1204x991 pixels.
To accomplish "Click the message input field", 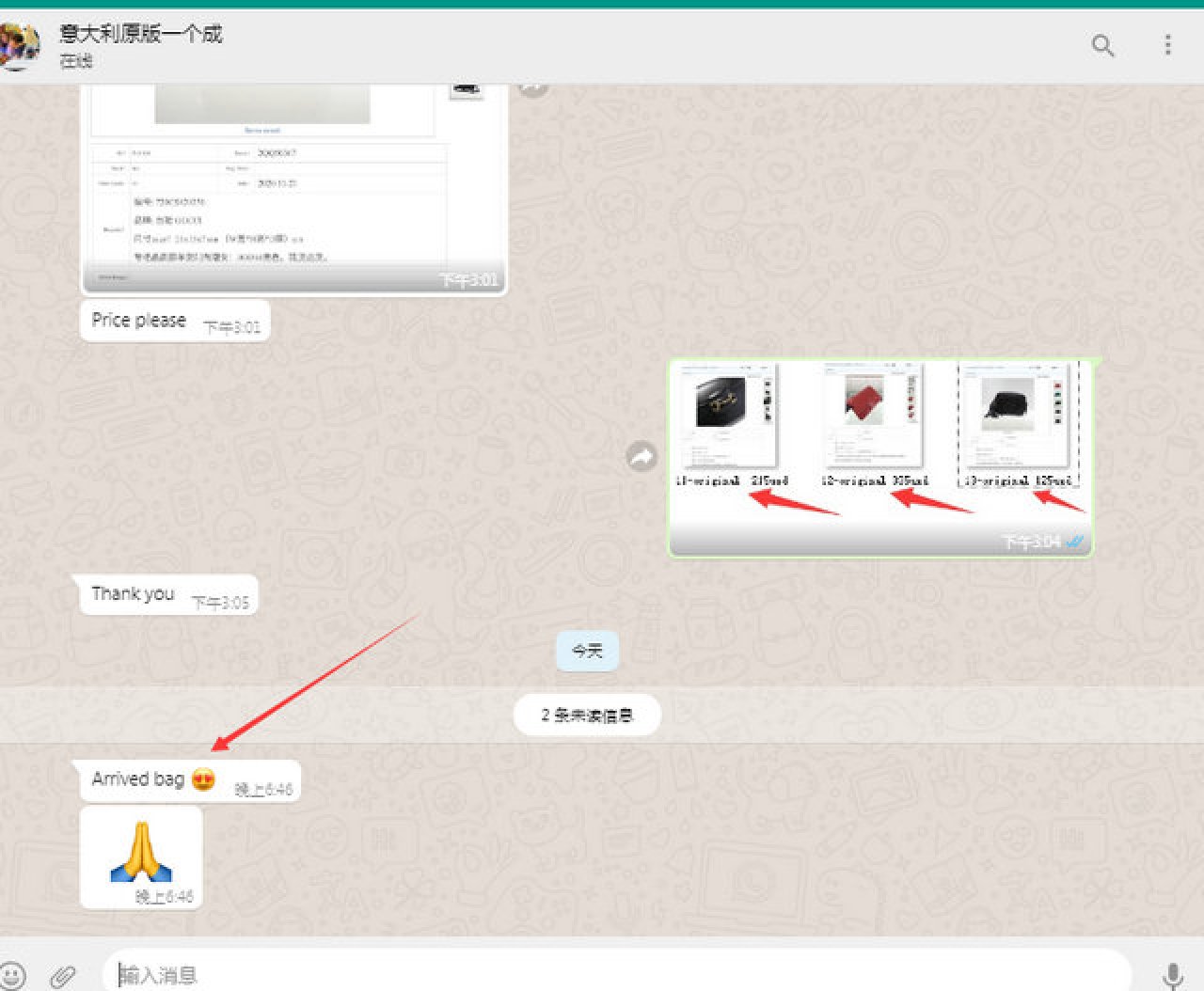I will (611, 975).
